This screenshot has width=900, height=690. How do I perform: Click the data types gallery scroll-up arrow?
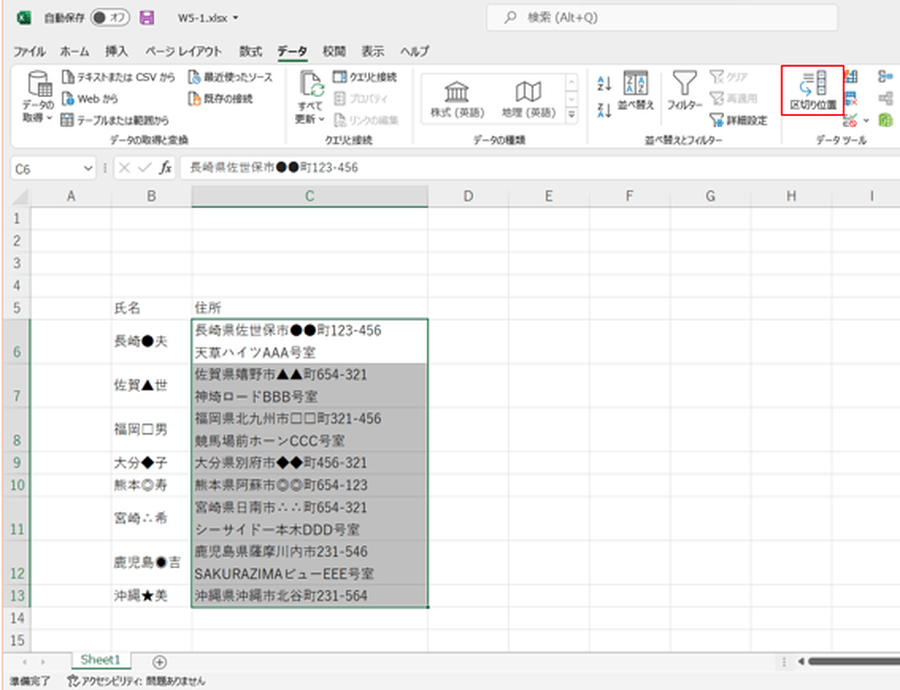pos(572,83)
